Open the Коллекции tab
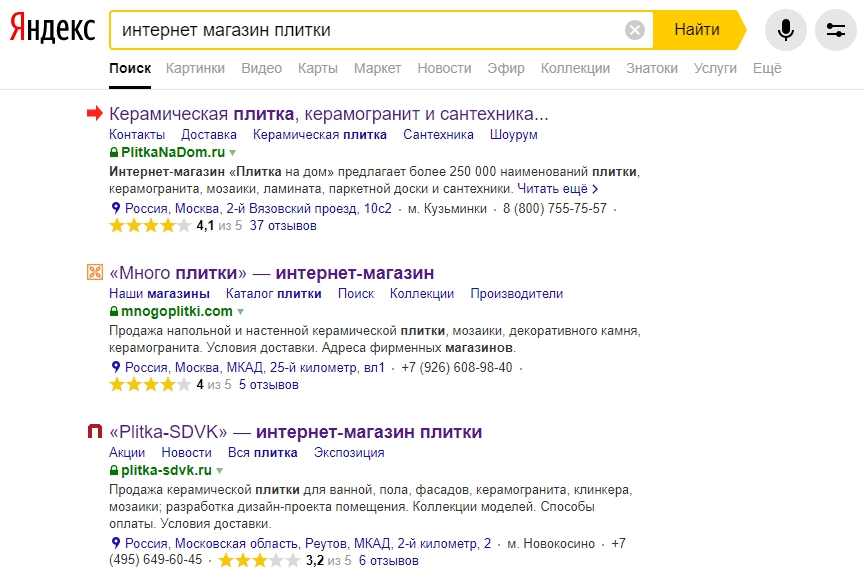The image size is (864, 582). [x=575, y=68]
